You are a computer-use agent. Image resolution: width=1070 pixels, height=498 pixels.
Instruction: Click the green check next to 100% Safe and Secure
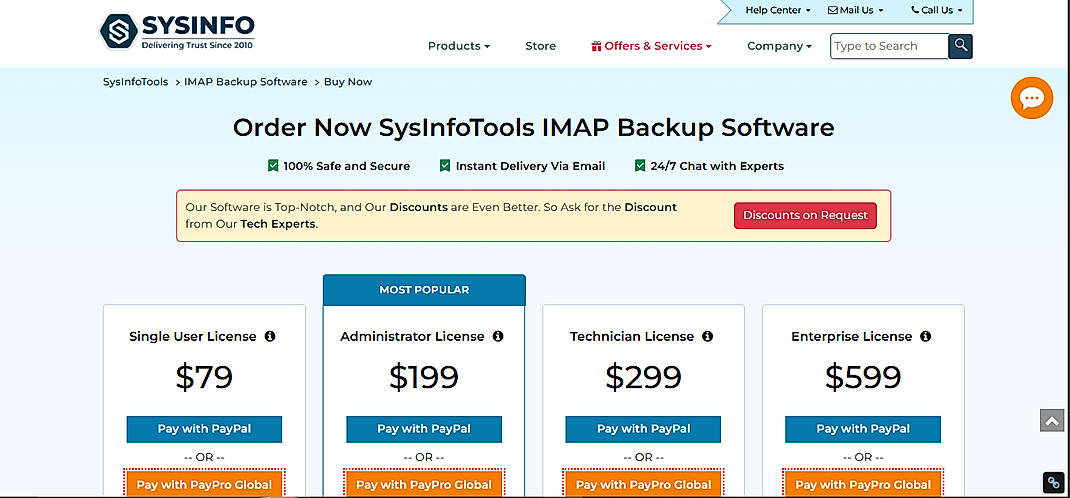click(x=273, y=165)
